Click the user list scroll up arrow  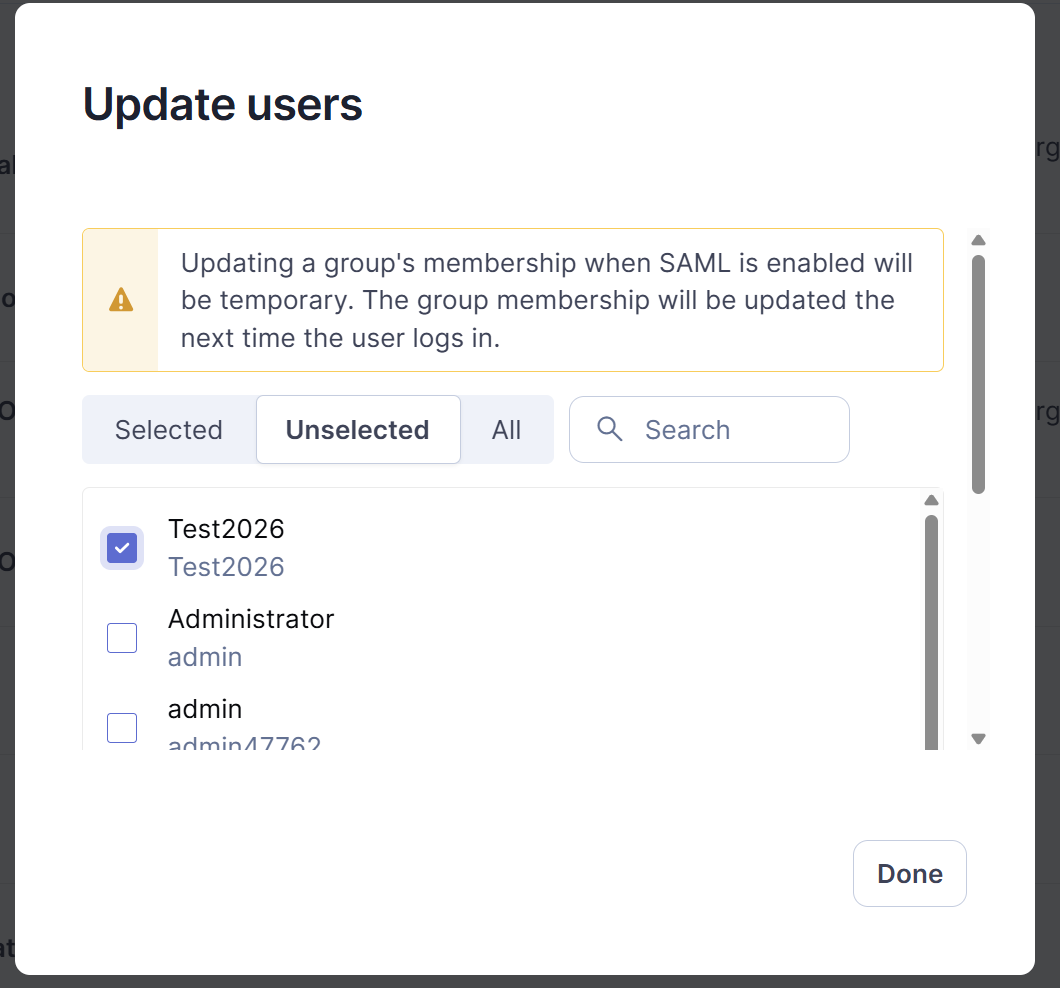pos(932,500)
